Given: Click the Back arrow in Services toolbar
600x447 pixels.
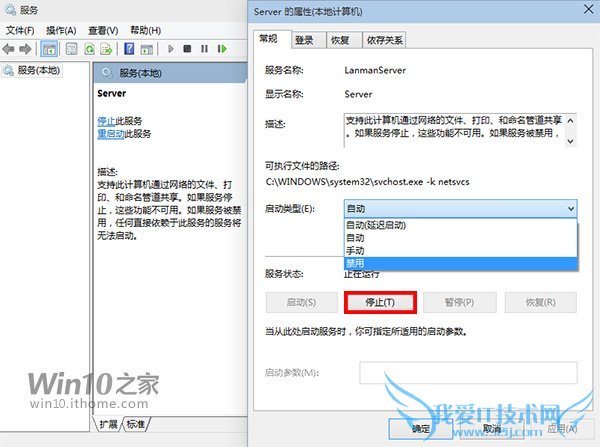Looking at the screenshot, I should [x=8, y=49].
